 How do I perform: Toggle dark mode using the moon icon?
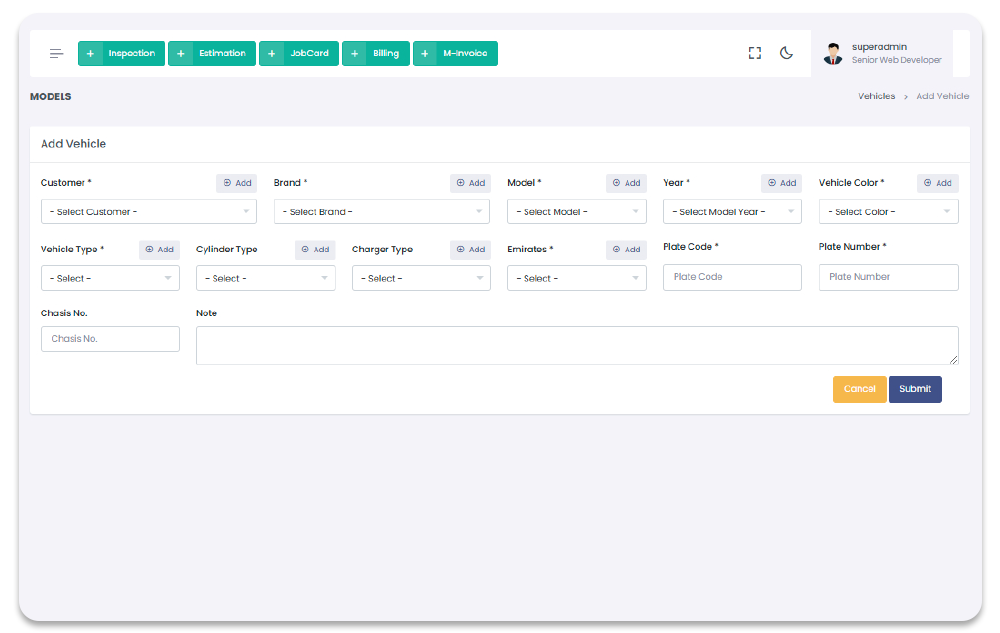[786, 54]
